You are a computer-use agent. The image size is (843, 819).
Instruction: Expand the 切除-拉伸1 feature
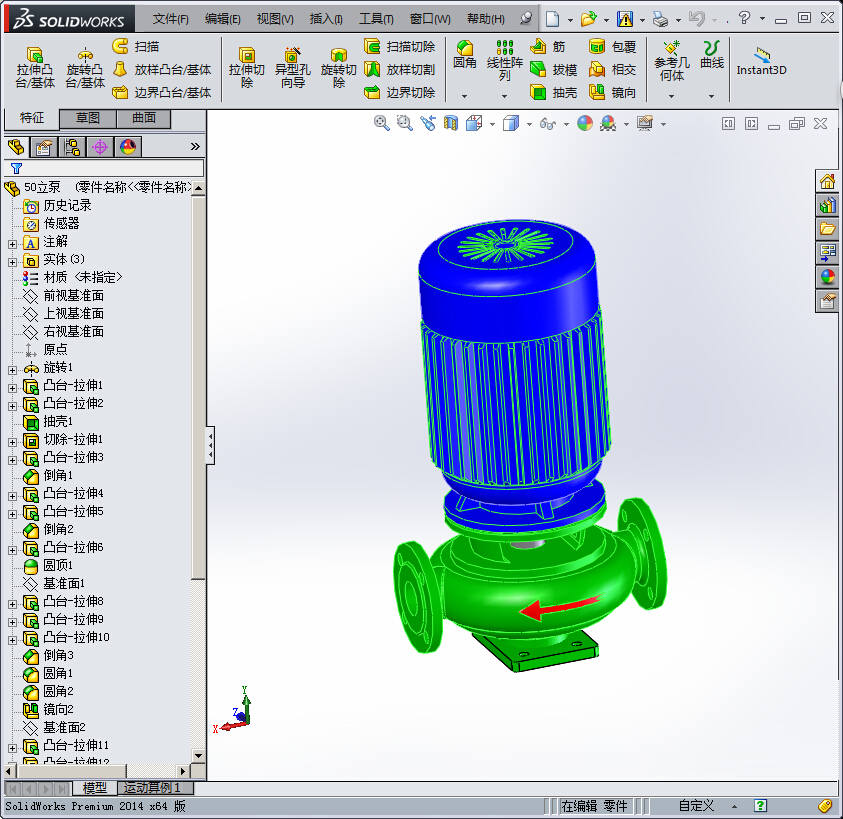pyautogui.click(x=12, y=443)
